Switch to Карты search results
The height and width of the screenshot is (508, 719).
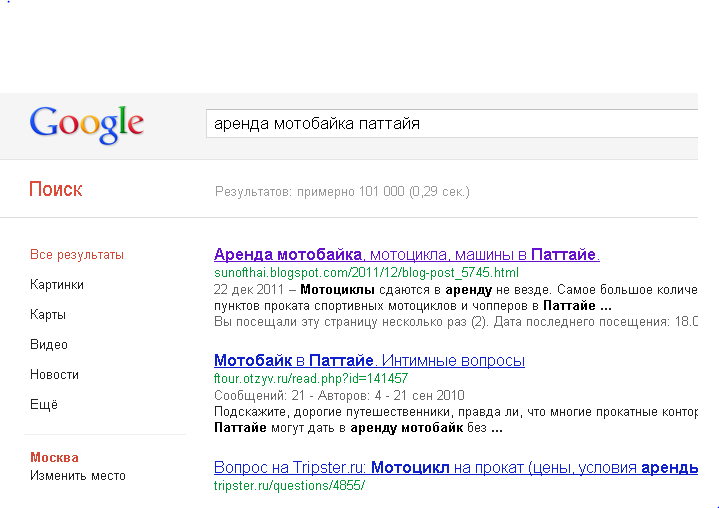click(48, 315)
